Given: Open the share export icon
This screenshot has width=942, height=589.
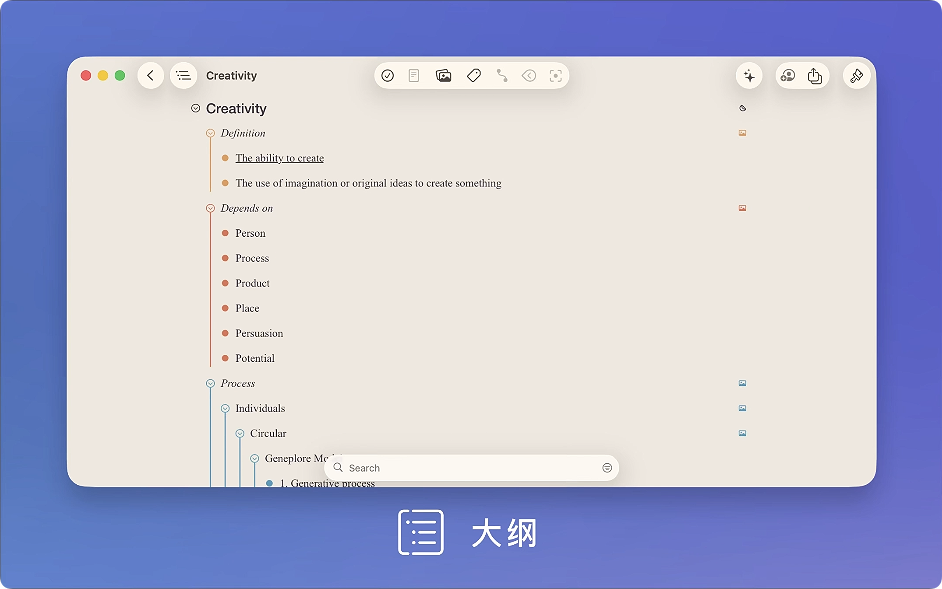Looking at the screenshot, I should pos(815,76).
